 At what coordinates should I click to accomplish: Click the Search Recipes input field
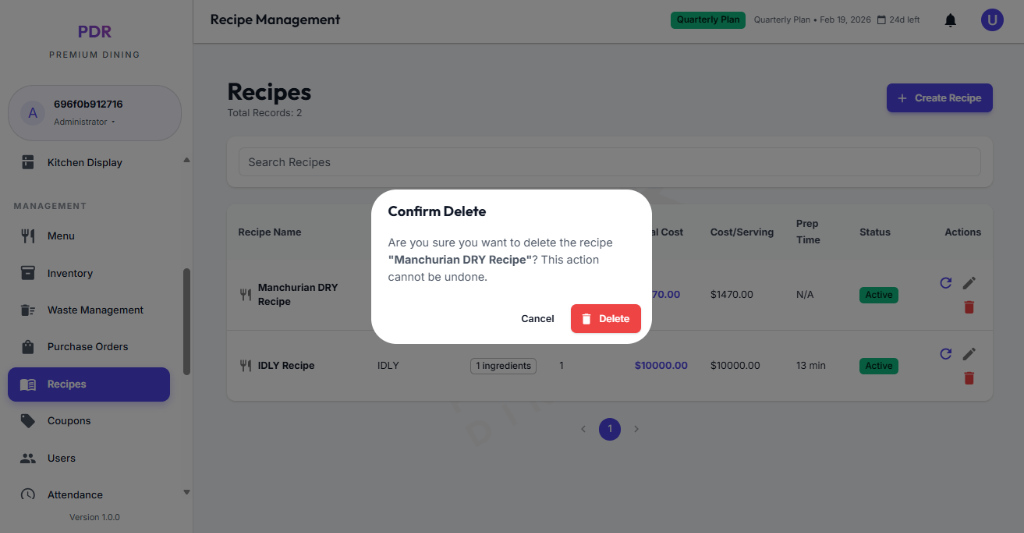pyautogui.click(x=609, y=162)
